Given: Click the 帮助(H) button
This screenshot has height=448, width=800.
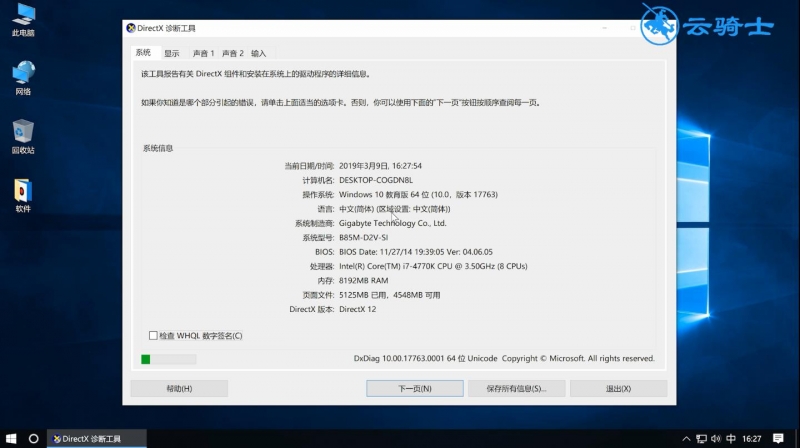Looking at the screenshot, I should tap(179, 388).
